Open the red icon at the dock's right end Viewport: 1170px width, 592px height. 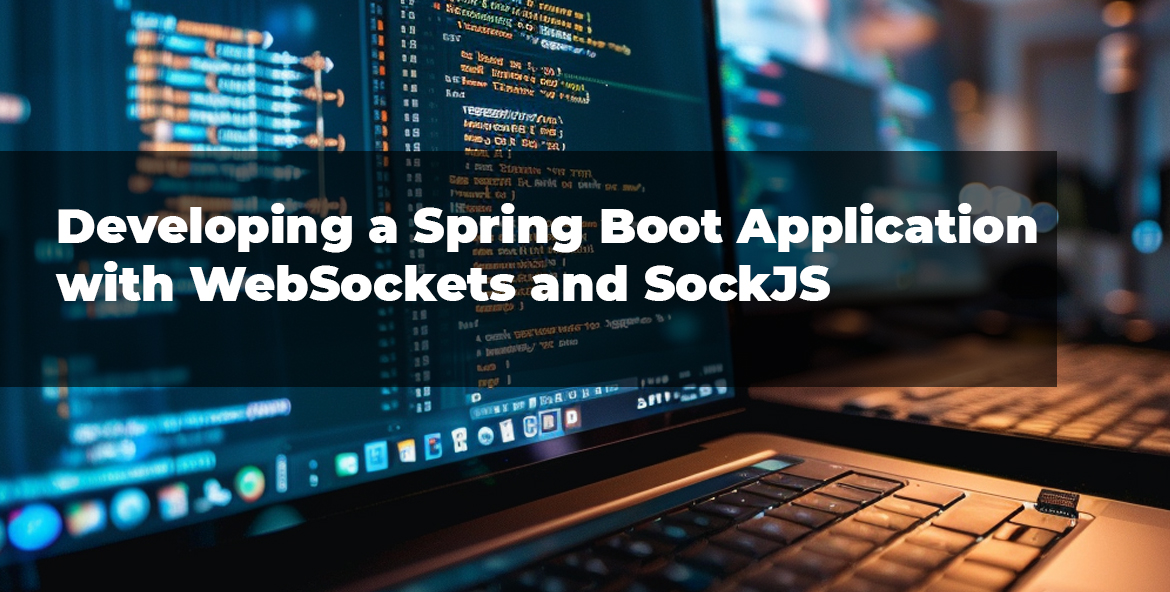pos(571,418)
